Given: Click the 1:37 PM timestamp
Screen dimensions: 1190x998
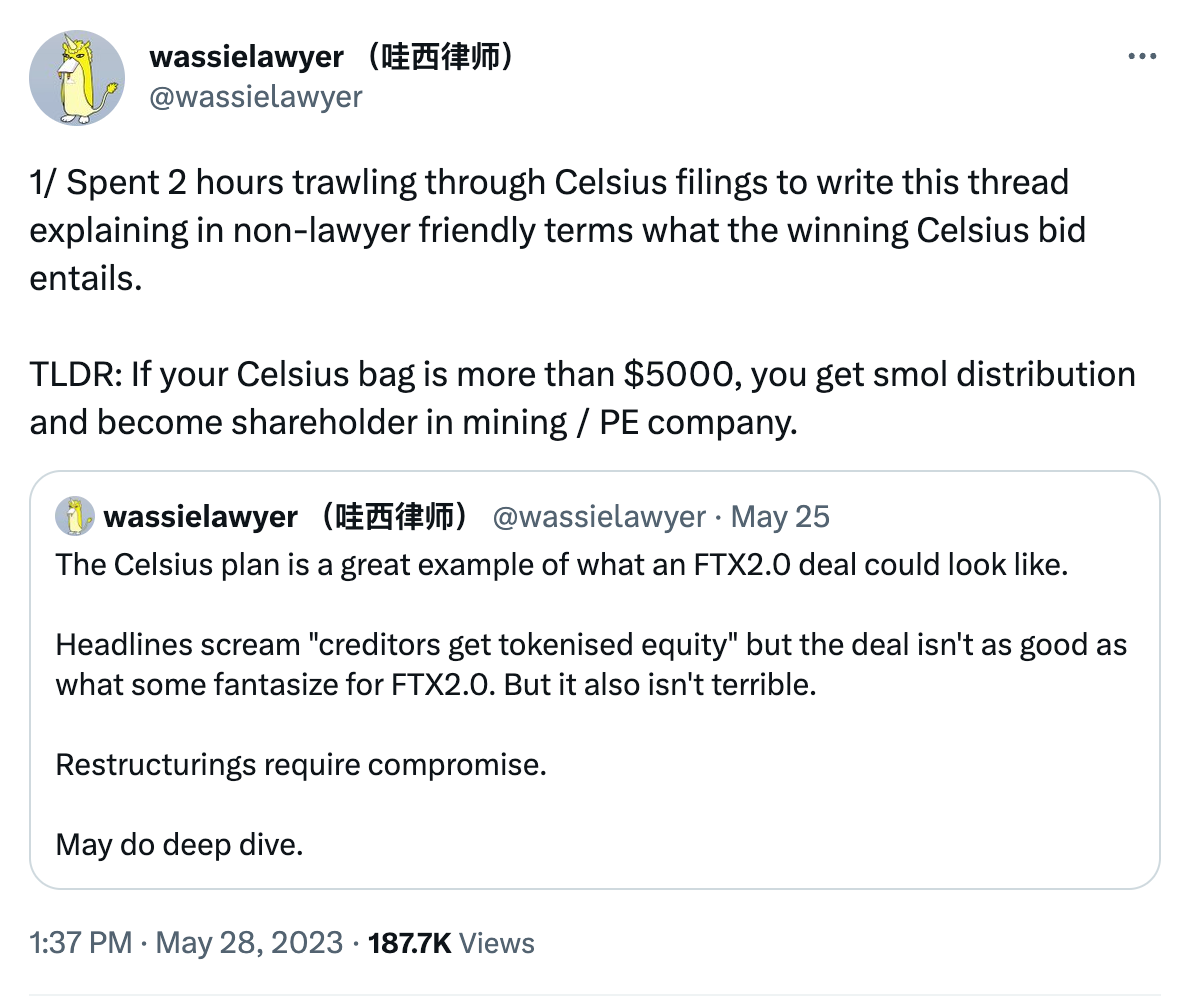Looking at the screenshot, I should (x=81, y=943).
